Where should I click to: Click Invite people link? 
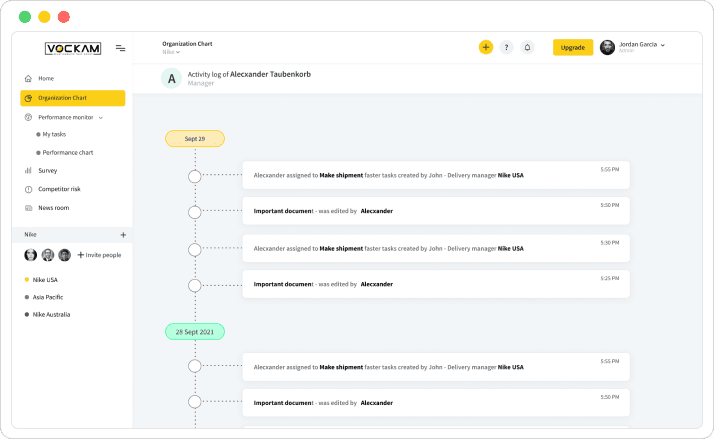(99, 255)
